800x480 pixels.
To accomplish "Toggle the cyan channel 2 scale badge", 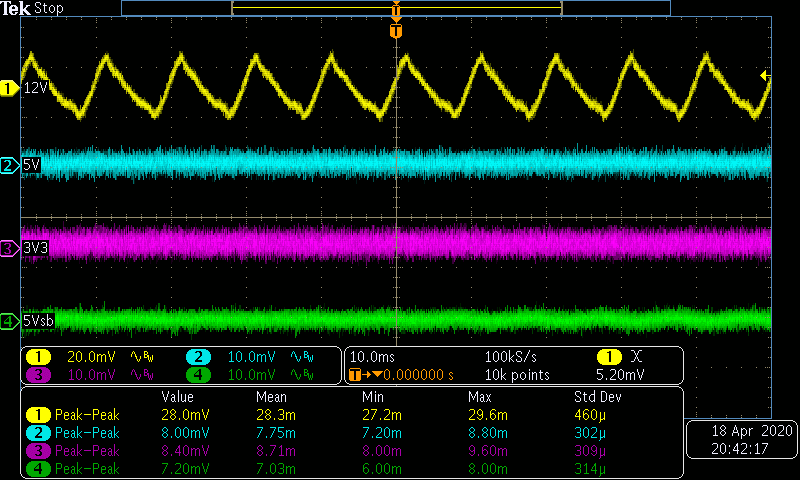I will point(198,357).
